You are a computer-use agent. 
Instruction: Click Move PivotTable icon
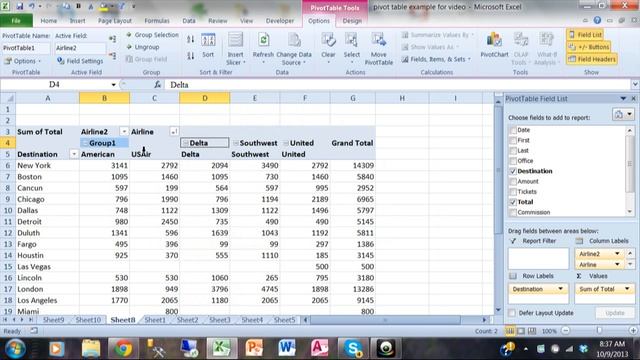point(378,40)
